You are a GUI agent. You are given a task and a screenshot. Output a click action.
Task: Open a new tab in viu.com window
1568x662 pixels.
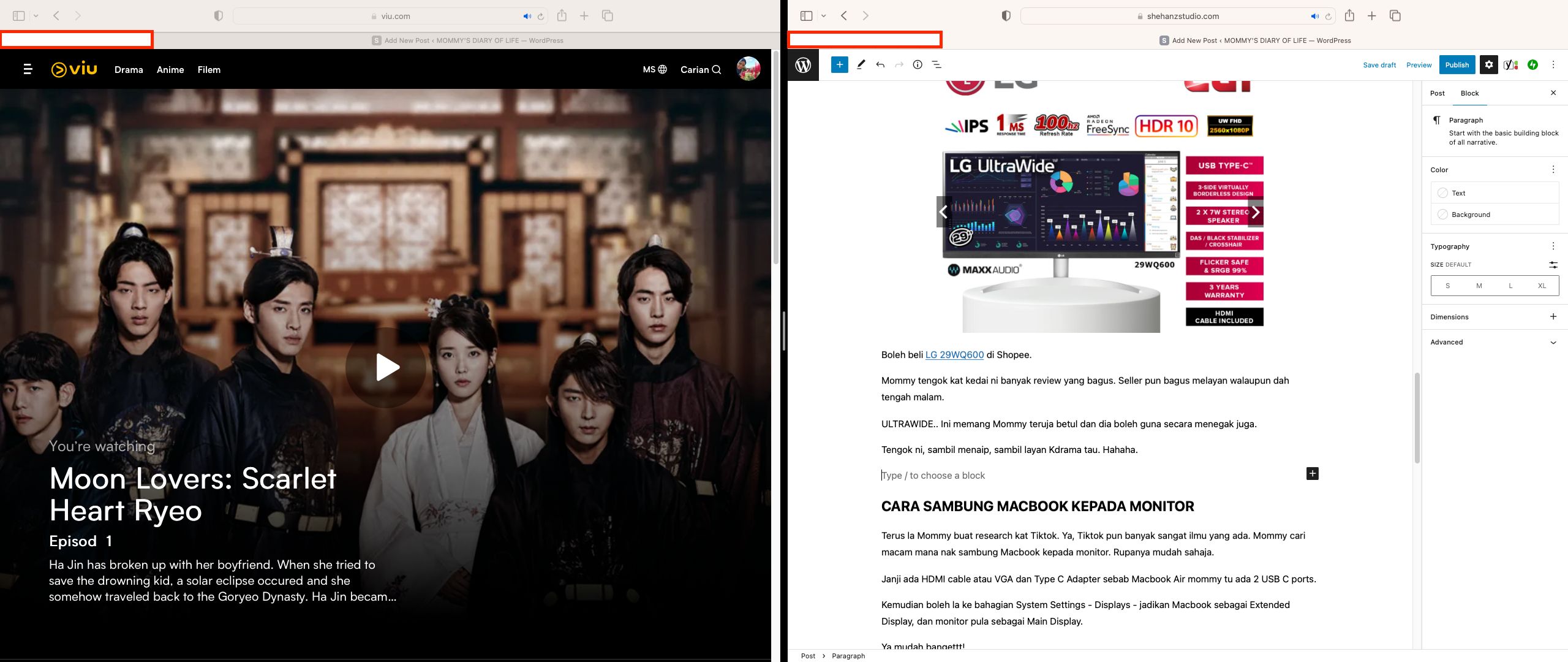tap(584, 16)
